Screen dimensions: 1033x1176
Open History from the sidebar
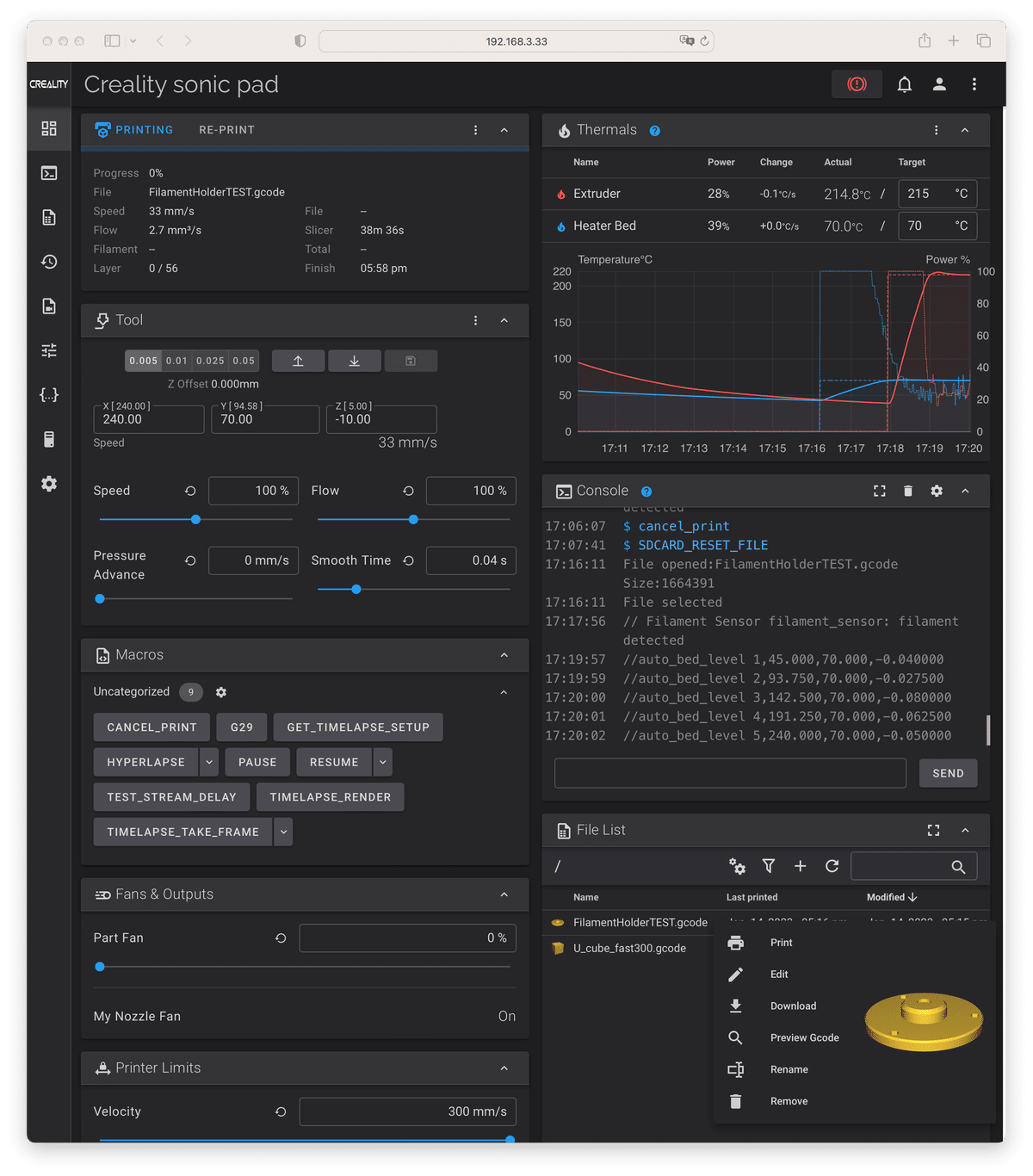(49, 262)
